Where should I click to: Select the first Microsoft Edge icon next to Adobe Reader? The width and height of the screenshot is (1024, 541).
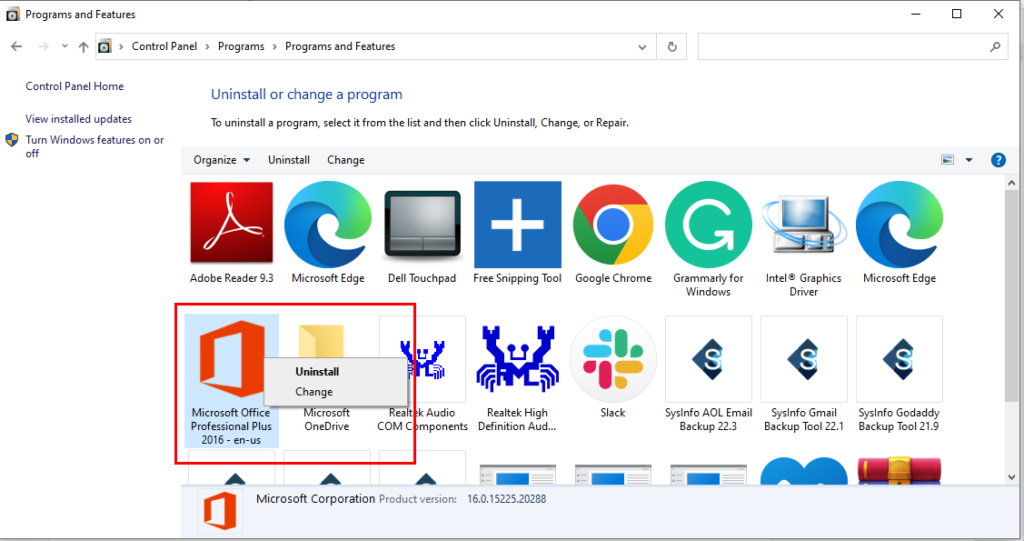[328, 224]
